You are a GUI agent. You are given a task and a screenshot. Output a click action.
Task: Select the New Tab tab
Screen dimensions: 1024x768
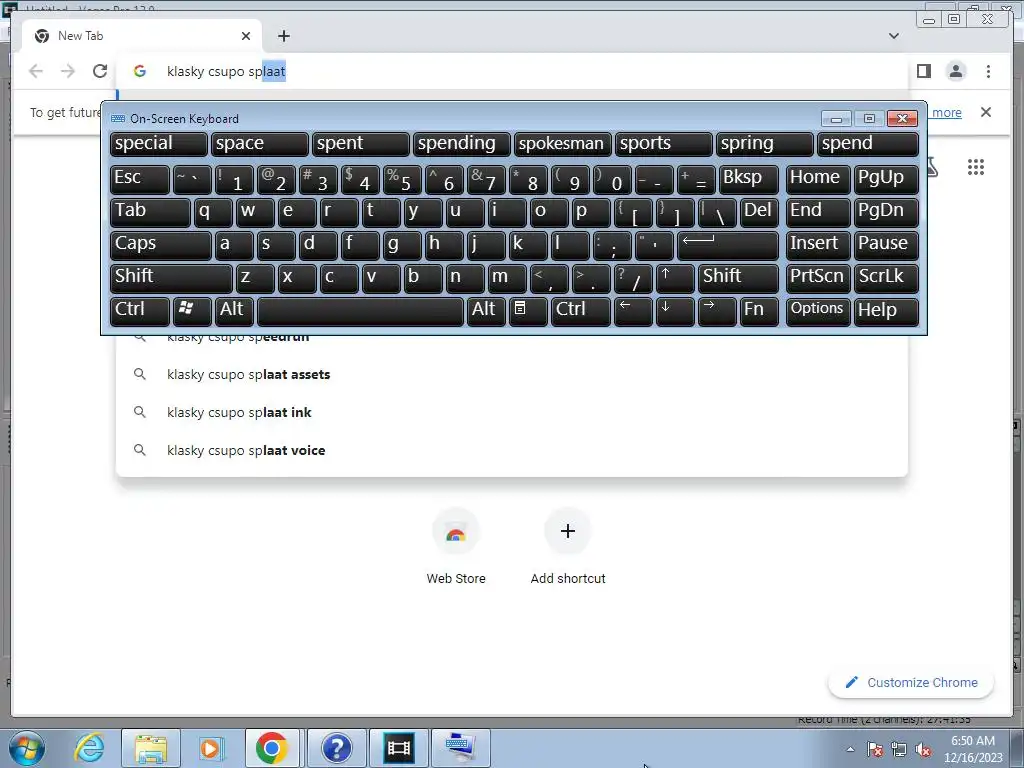pyautogui.click(x=142, y=36)
